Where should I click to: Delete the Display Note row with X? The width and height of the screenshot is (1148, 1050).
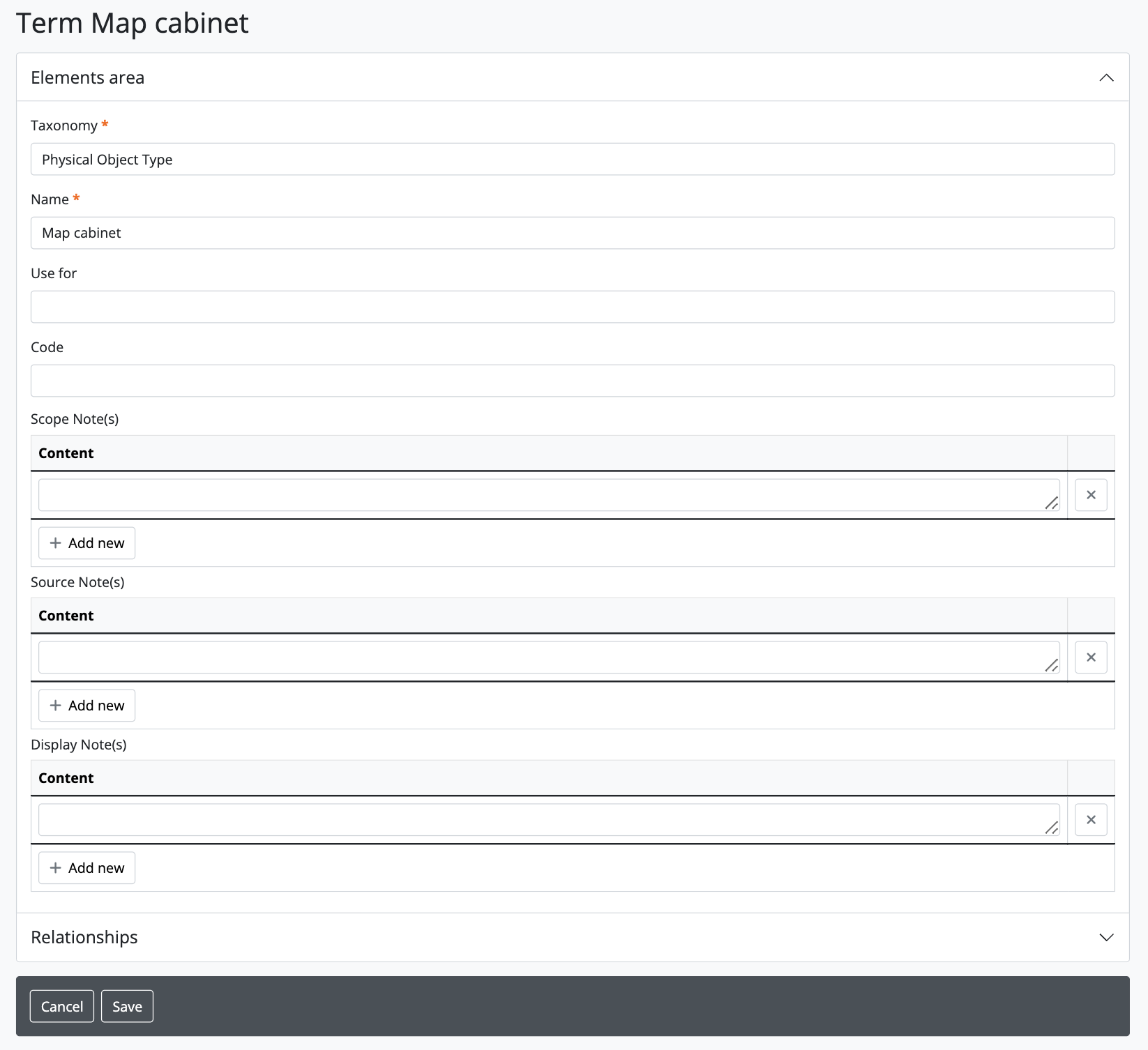point(1091,820)
